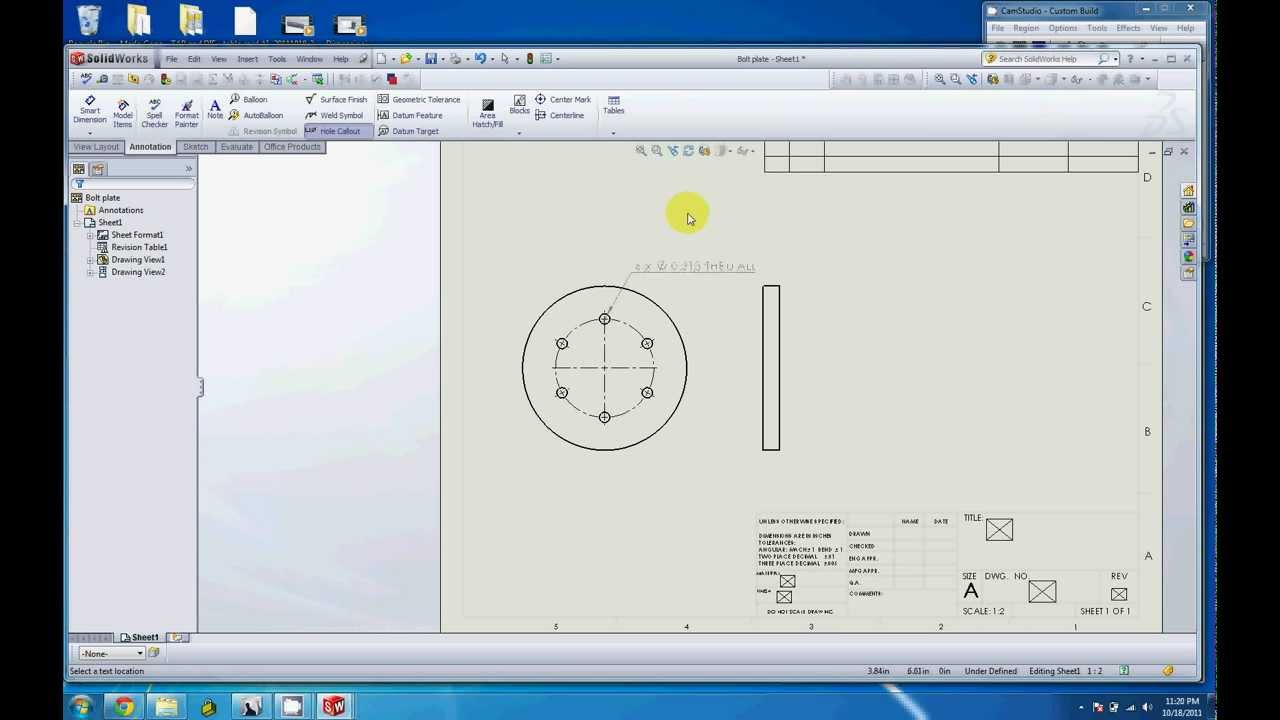The image size is (1280, 720).
Task: Select Annotations in the feature tree
Action: 120,210
